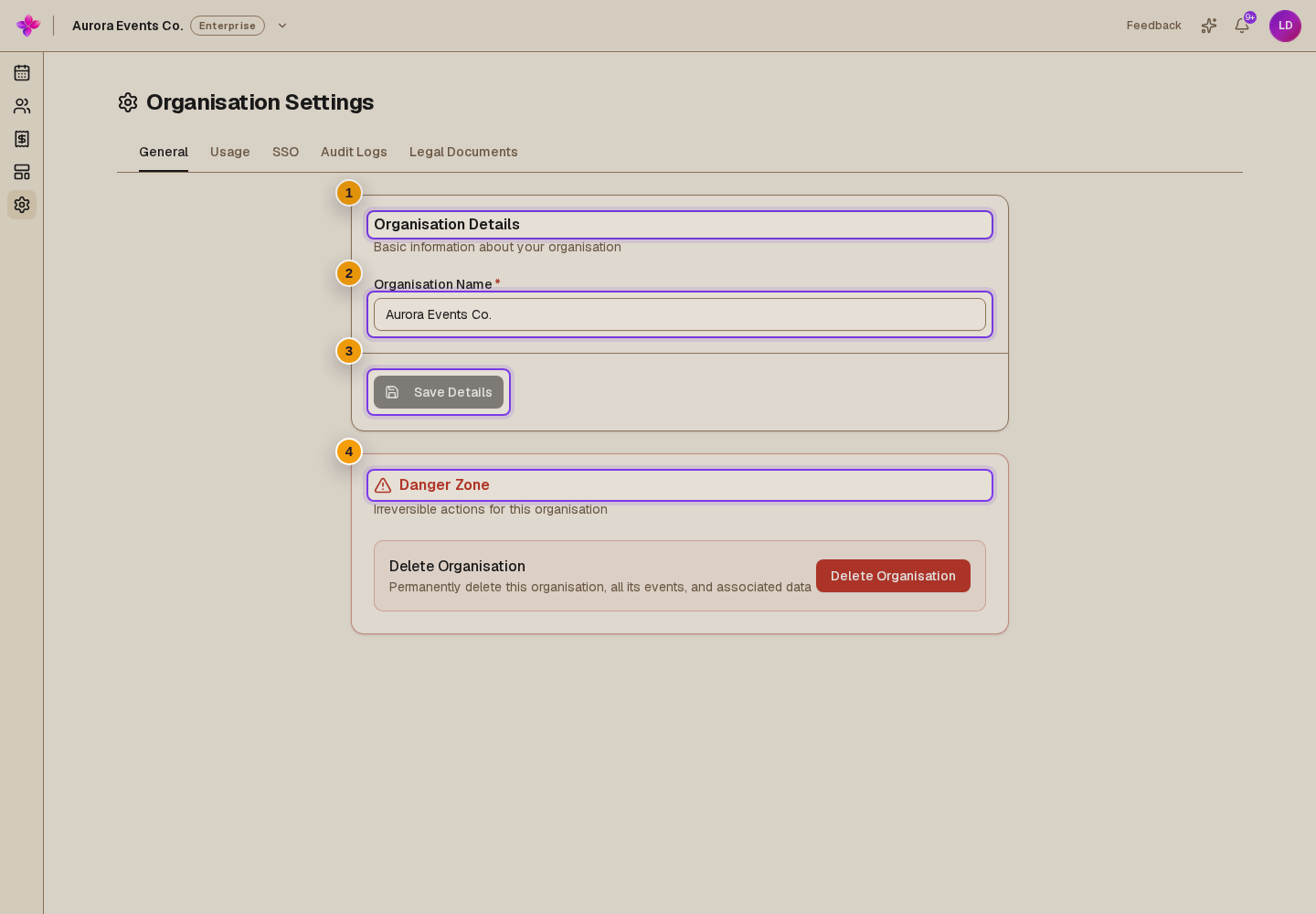The image size is (1316, 914).
Task: Switch to the SSO tab
Action: (x=285, y=152)
